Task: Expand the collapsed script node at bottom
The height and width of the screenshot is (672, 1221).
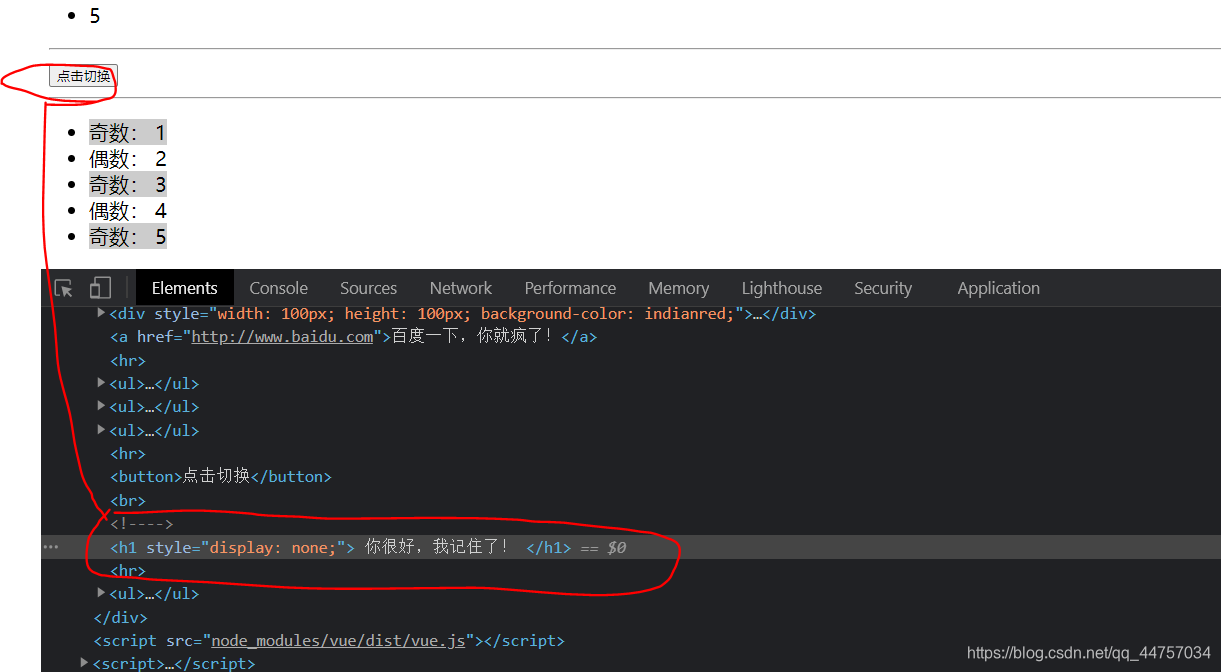Action: coord(85,663)
